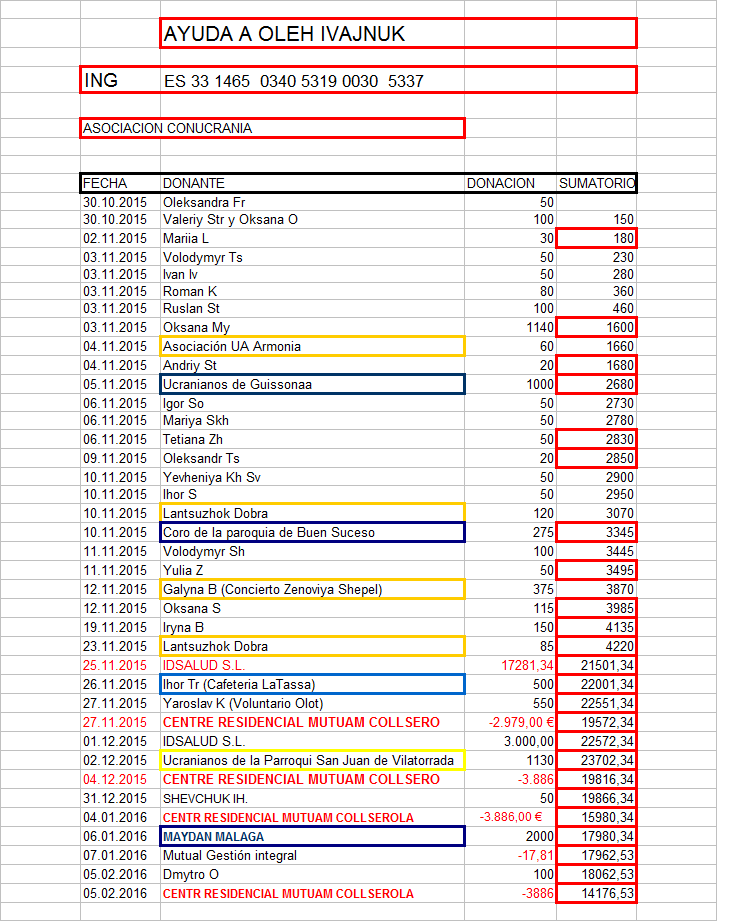This screenshot has width=745, height=923.
Task: Click the final total 14176,53 cell
Action: 596,893
